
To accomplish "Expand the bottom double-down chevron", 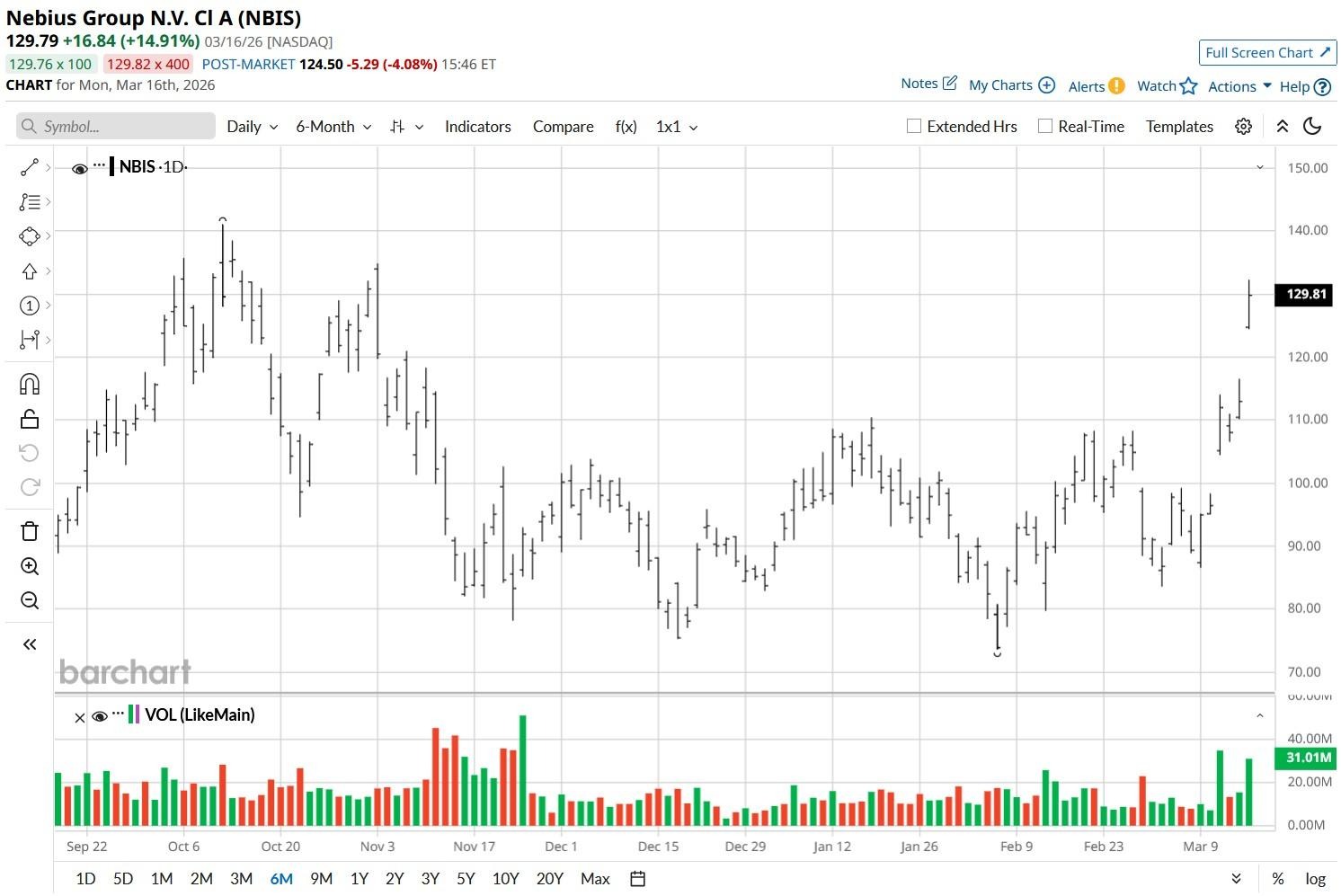I will click(x=1237, y=879).
